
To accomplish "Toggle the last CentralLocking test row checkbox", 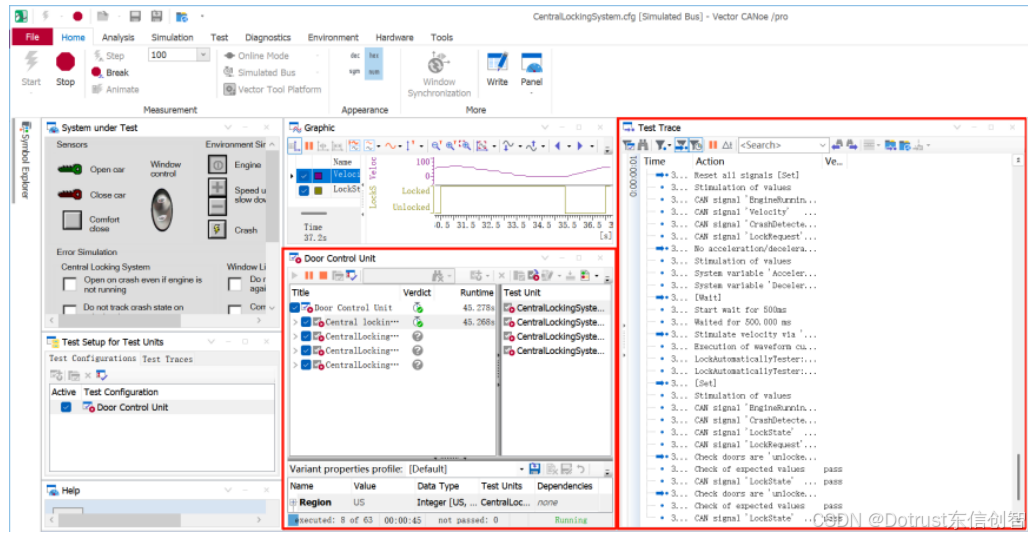I will click(306, 365).
